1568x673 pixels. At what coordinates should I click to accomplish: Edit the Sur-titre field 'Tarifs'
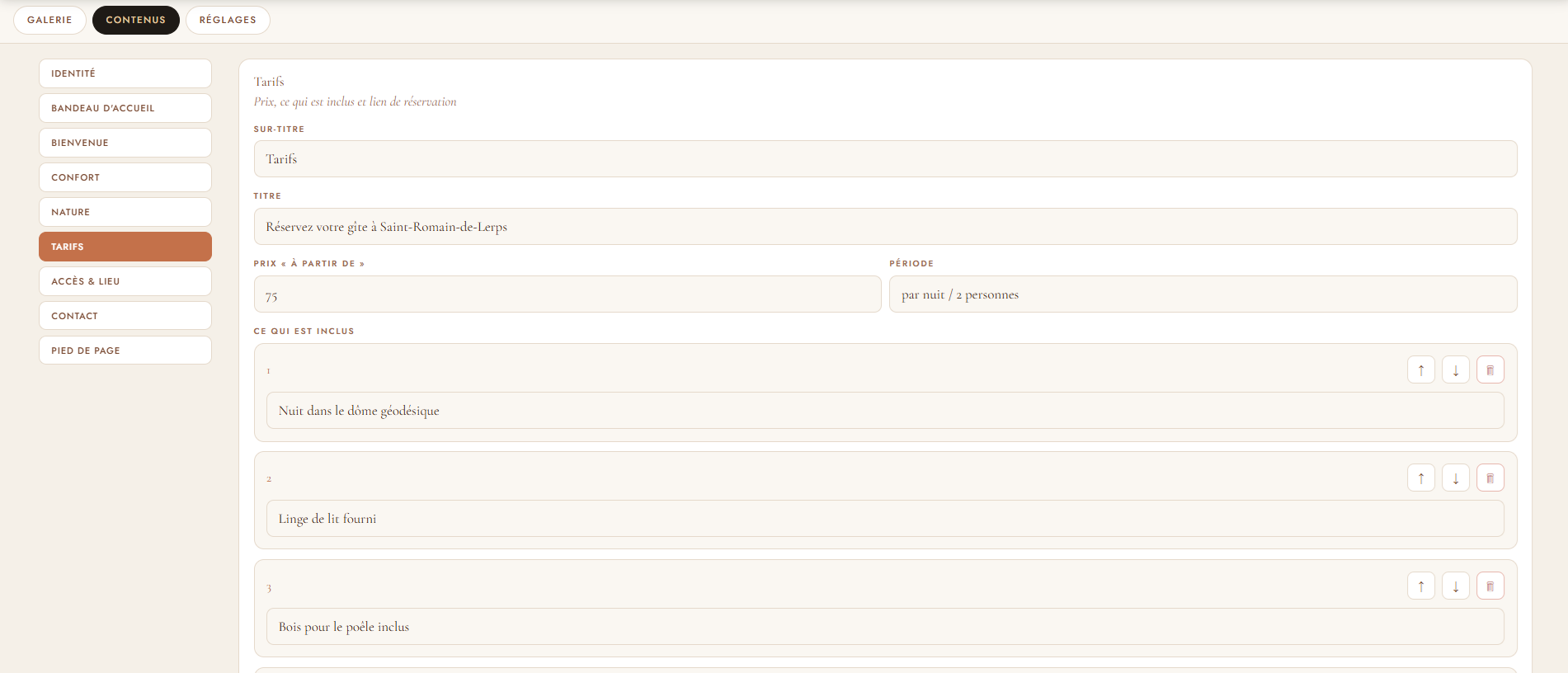pos(885,159)
